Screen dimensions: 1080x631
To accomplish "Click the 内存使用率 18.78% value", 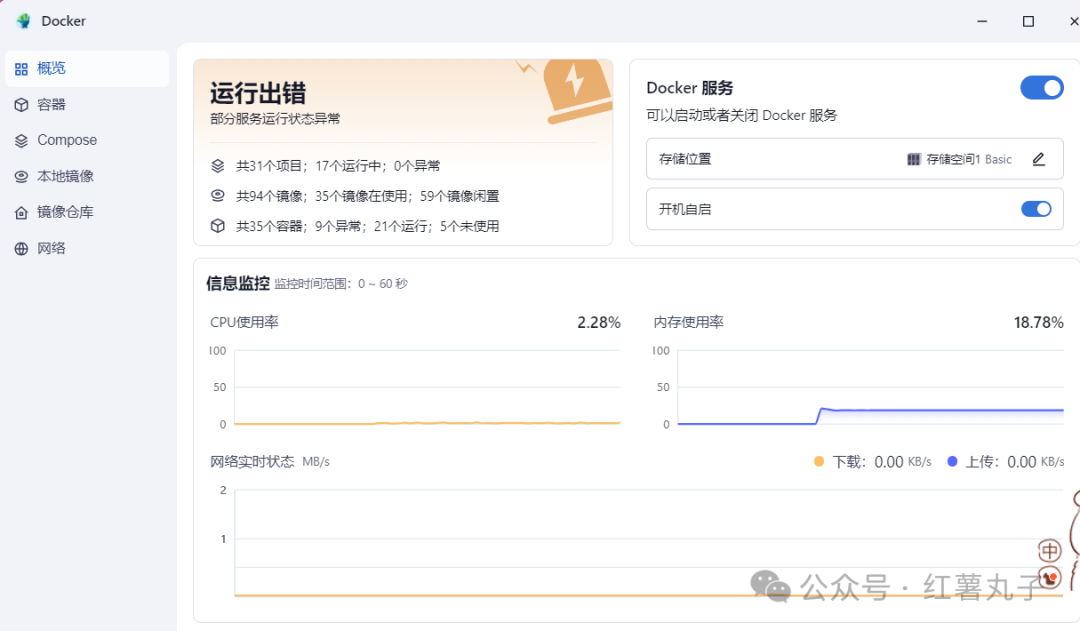I will pyautogui.click(x=1039, y=322).
